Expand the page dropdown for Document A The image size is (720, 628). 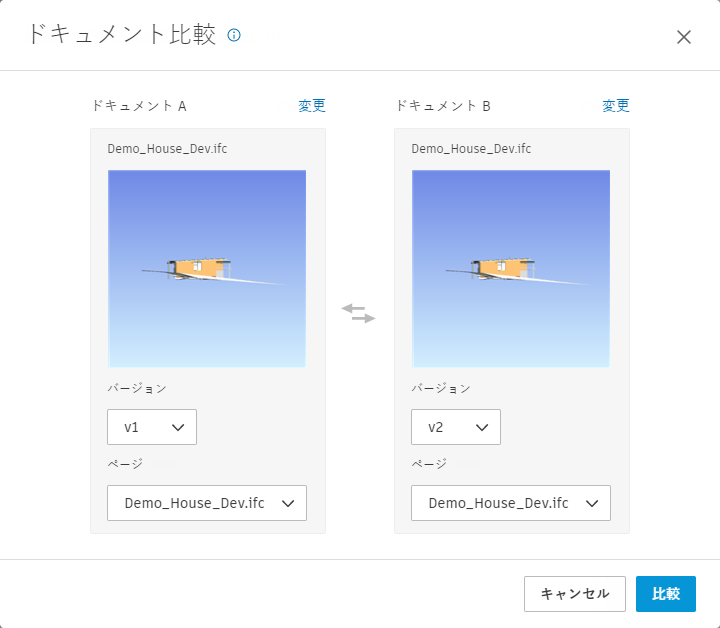pyautogui.click(x=207, y=503)
